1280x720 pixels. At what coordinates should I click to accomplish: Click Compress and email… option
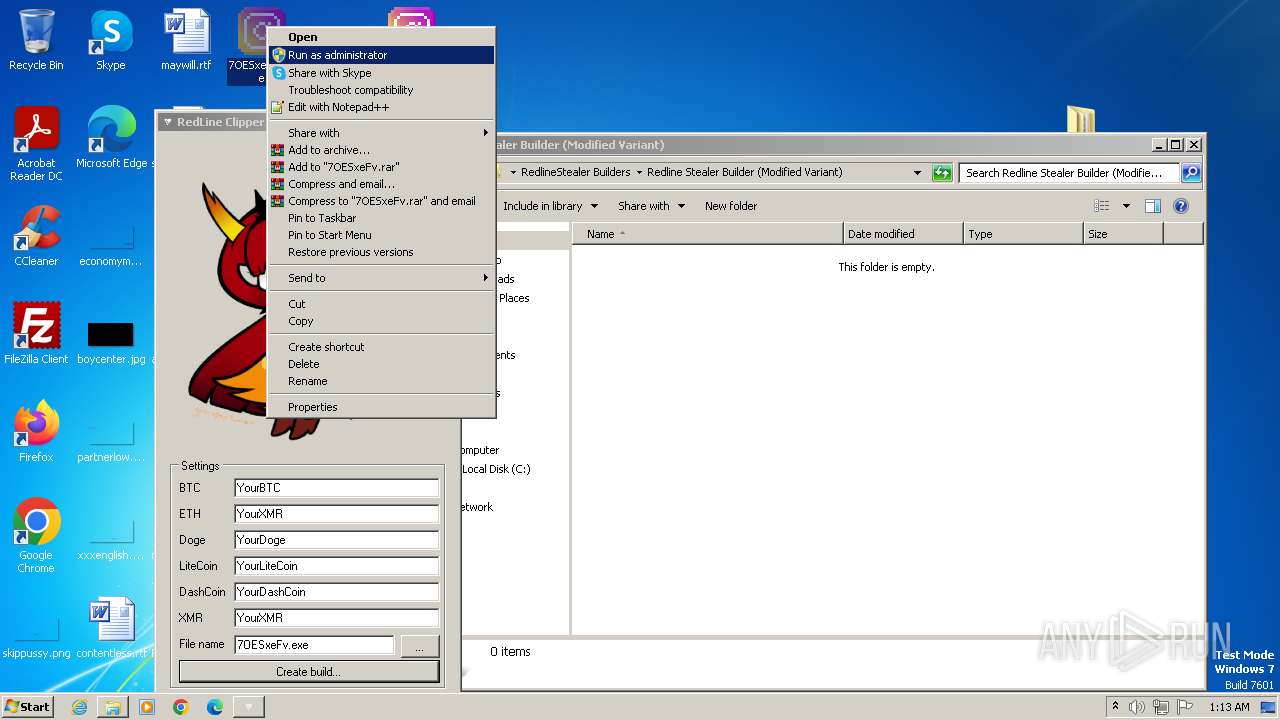click(x=381, y=184)
